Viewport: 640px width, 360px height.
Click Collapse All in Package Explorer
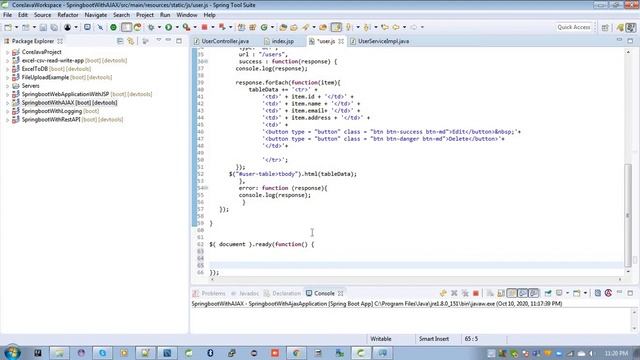point(120,41)
